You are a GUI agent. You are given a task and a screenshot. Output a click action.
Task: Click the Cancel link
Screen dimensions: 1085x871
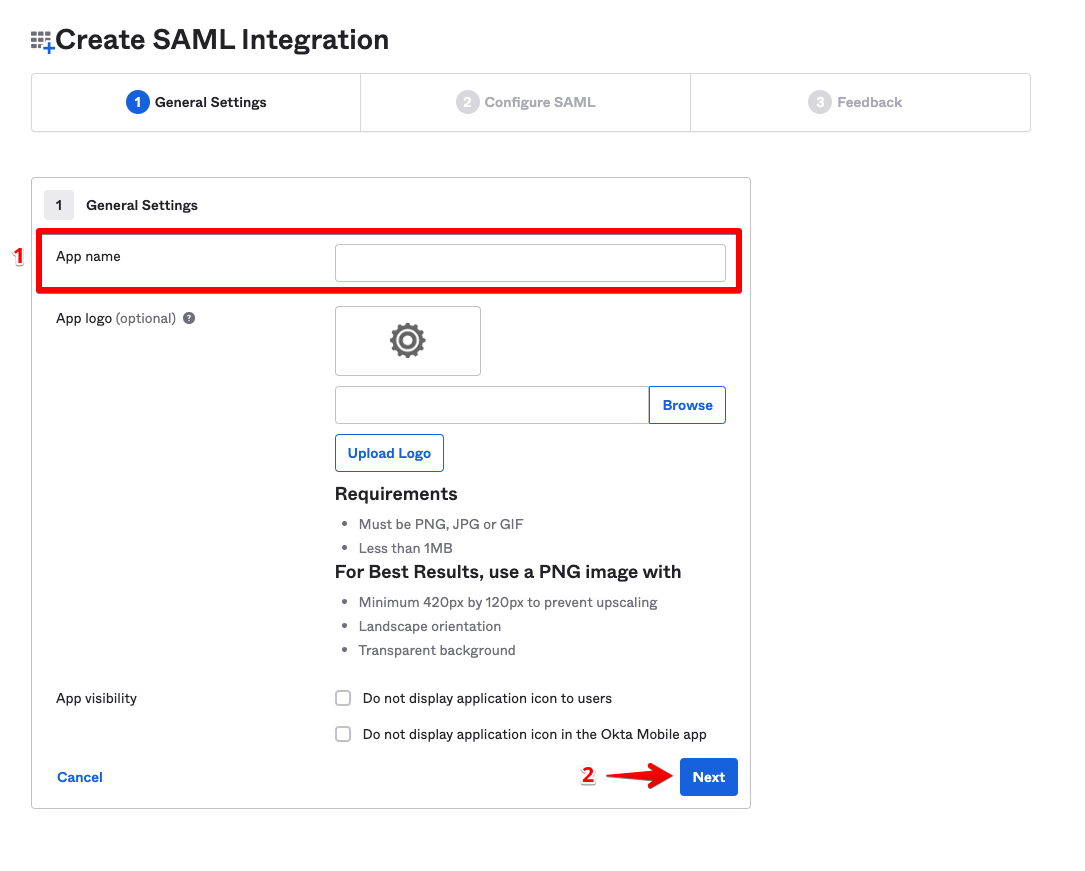80,777
